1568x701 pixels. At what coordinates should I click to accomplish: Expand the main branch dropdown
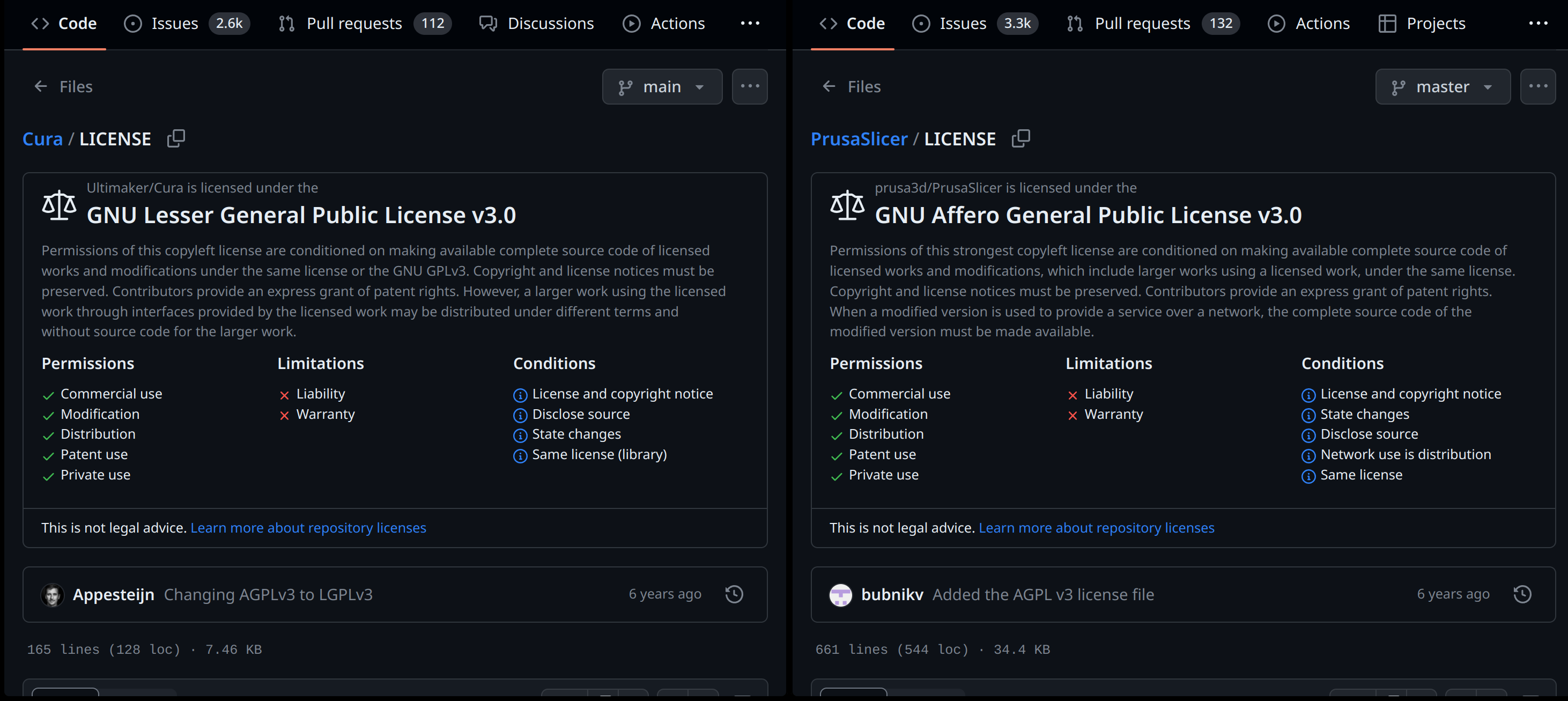[x=662, y=86]
